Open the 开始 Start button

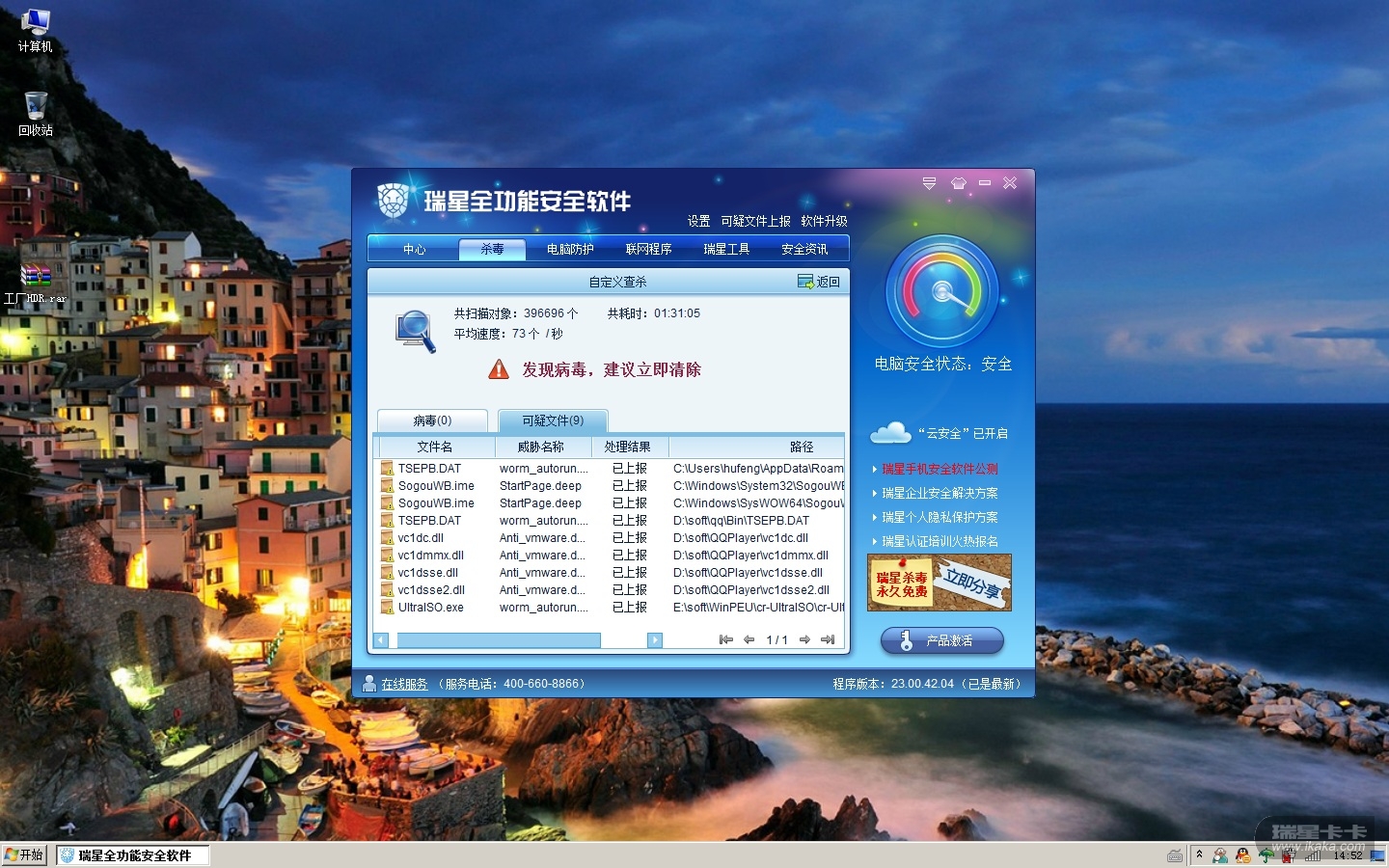click(24, 855)
